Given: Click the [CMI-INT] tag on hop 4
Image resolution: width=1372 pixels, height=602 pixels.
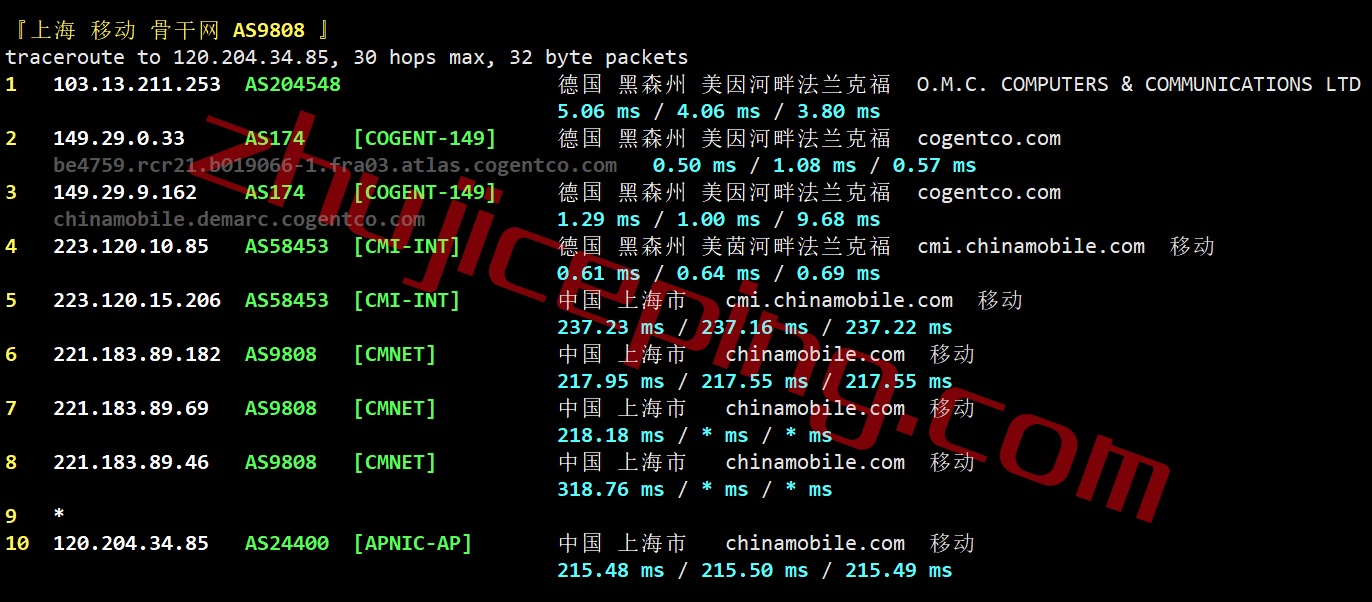Looking at the screenshot, I should point(407,246).
